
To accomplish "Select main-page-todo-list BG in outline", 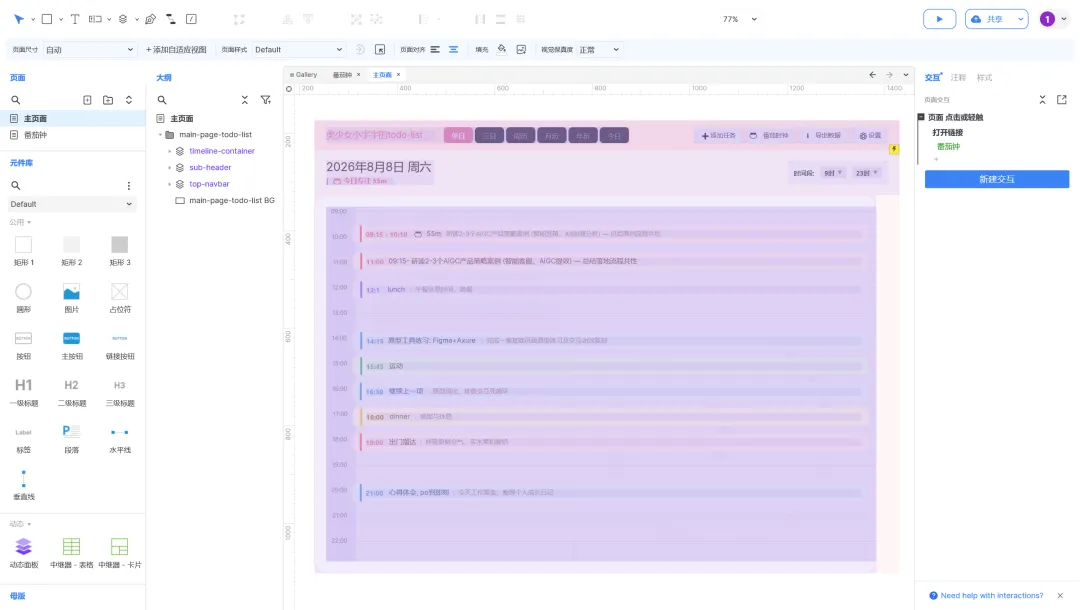I will point(231,200).
